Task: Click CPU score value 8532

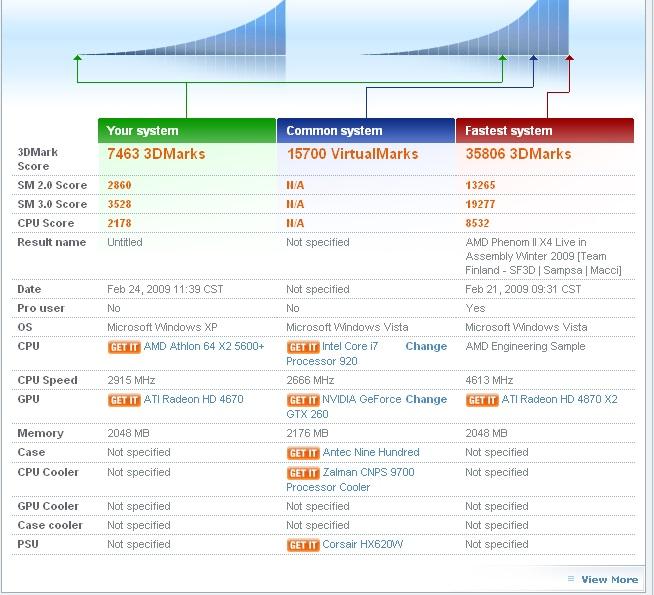Action: pos(477,223)
